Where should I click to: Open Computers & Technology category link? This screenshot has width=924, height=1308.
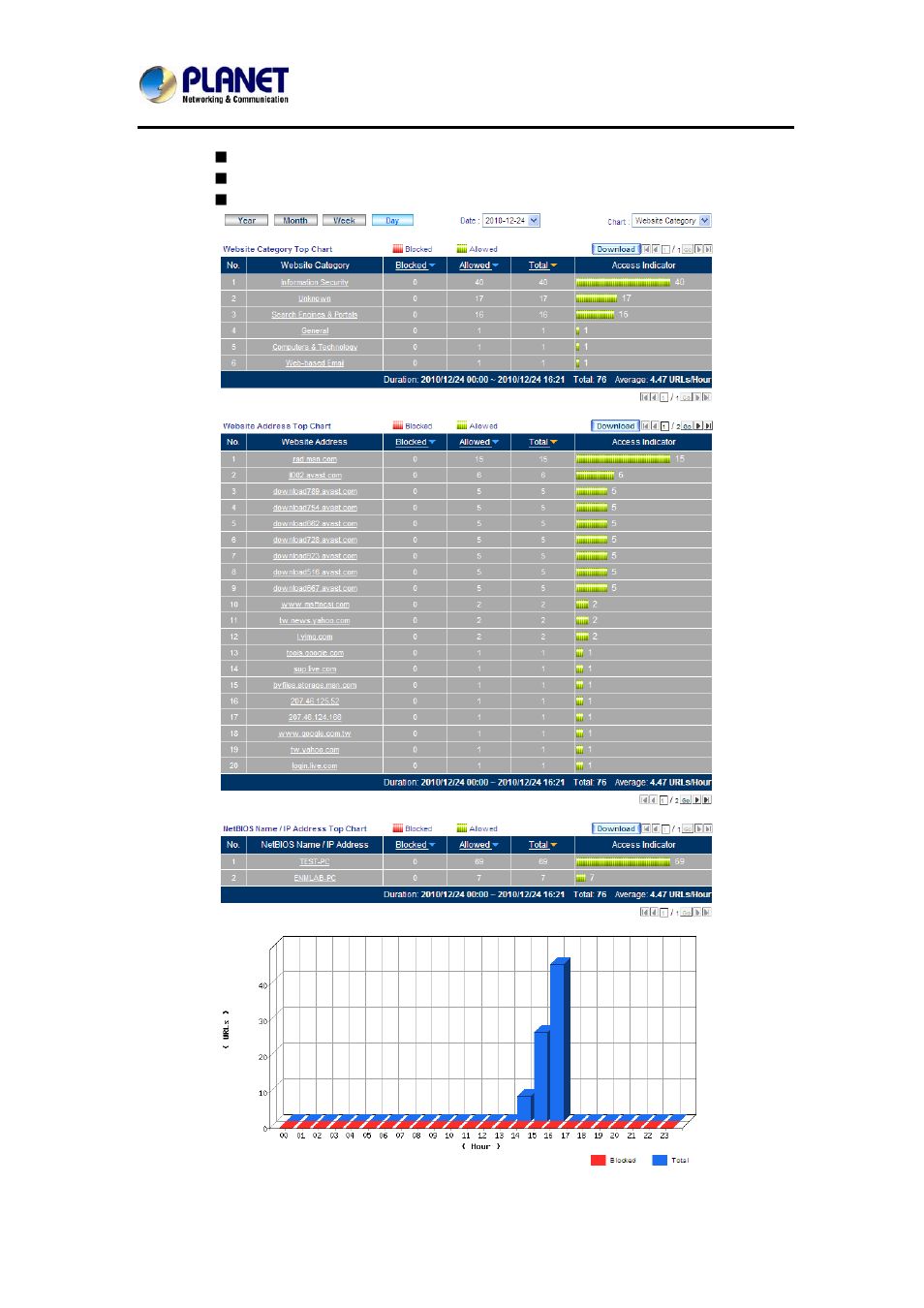[315, 347]
